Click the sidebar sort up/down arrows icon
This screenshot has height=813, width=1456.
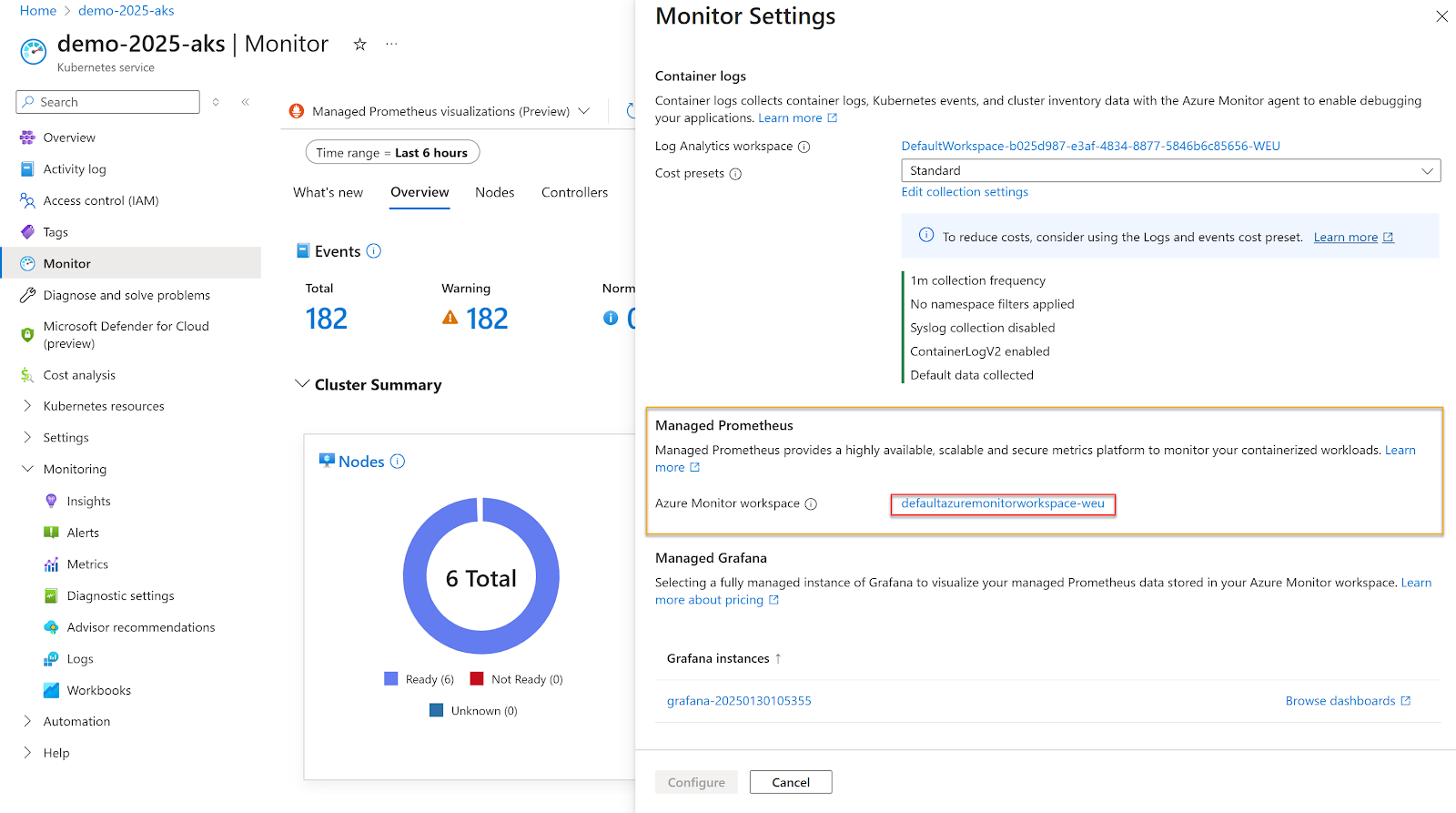[x=216, y=102]
